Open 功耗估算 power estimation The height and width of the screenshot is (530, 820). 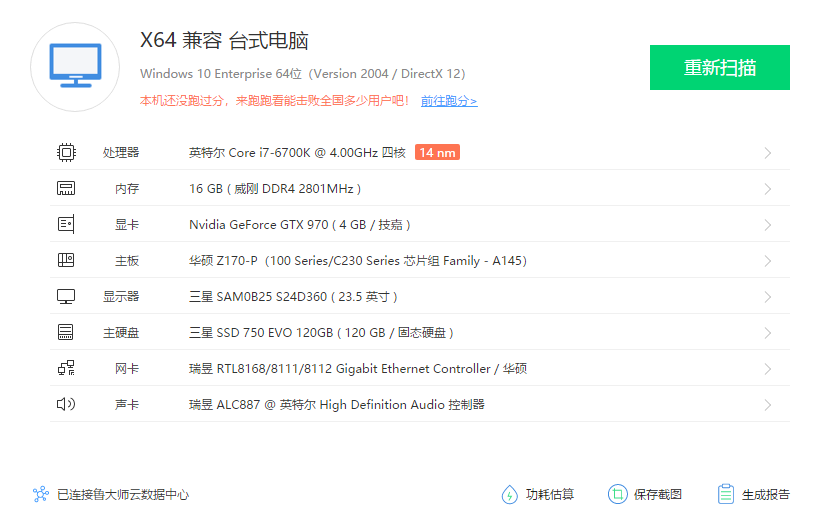(538, 494)
